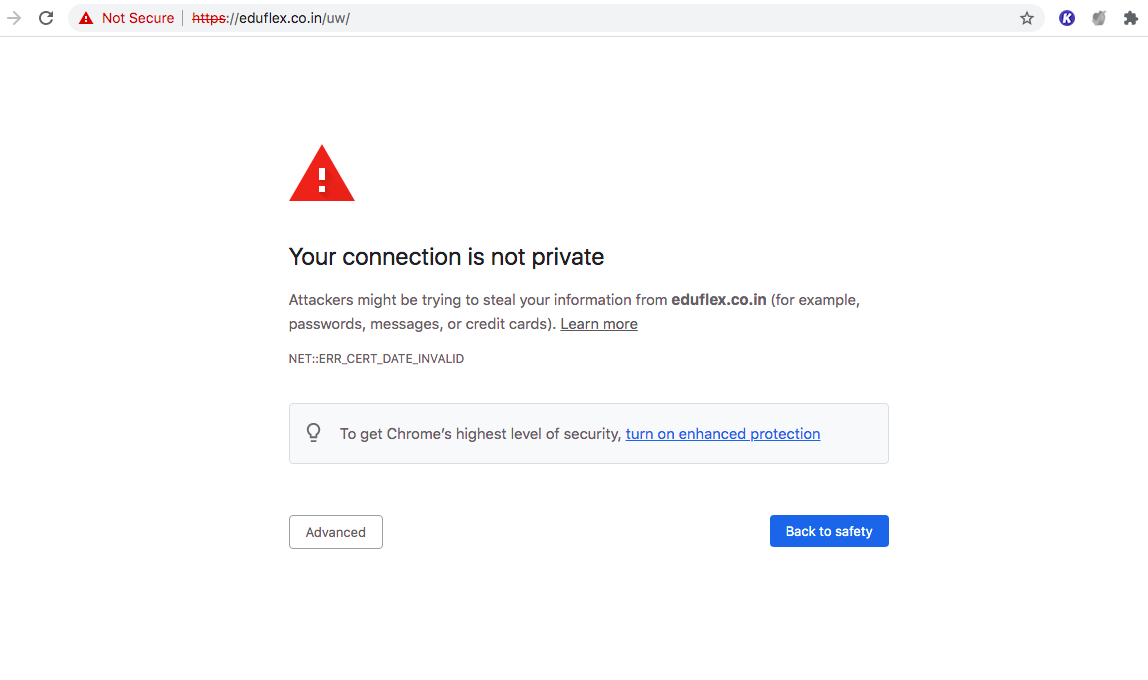The height and width of the screenshot is (680, 1148).
Task: Click the NET::ERR_CERT_DATE_INVALID error code
Action: coord(376,358)
